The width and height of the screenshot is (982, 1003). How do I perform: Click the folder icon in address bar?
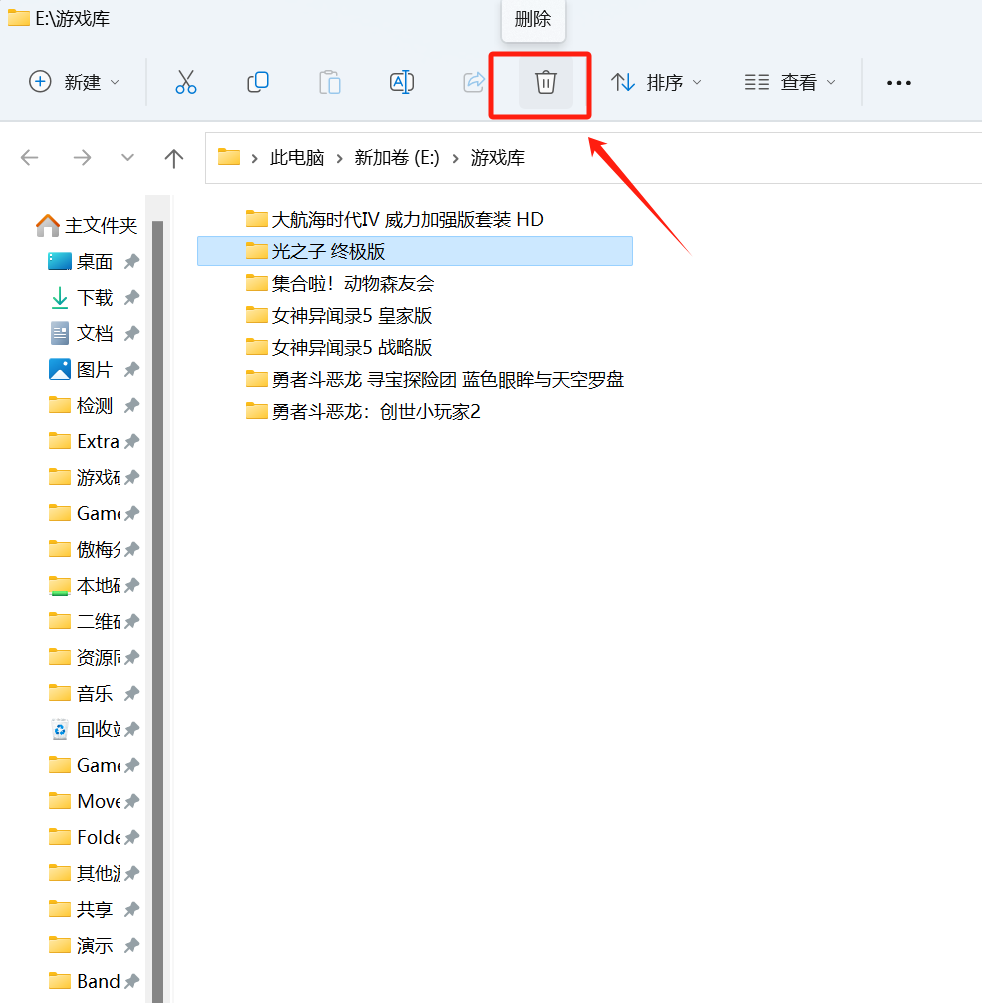(x=228, y=157)
